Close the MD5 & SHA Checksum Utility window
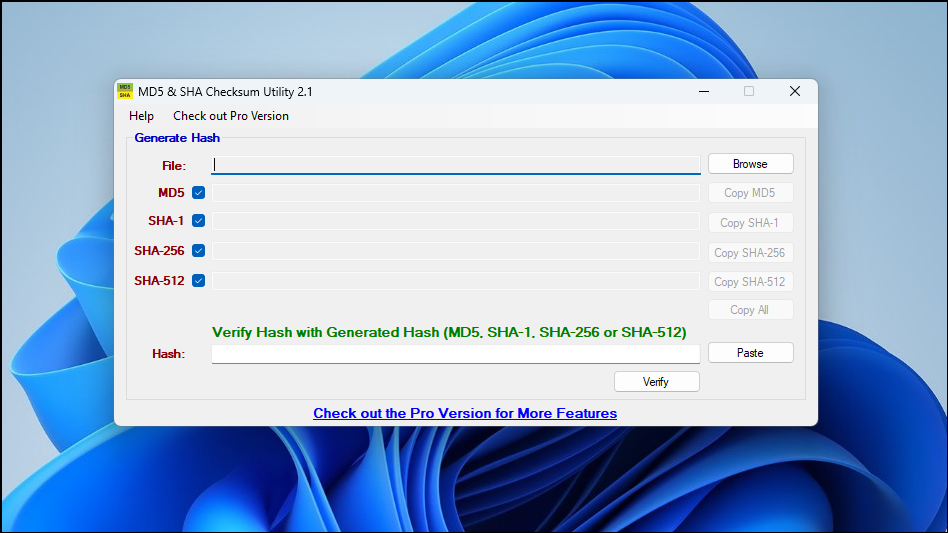 [x=794, y=91]
